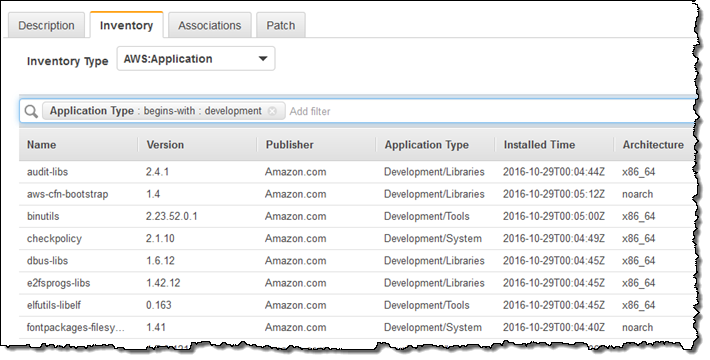Image resolution: width=710 pixels, height=360 pixels.
Task: Switch to the Associations tab
Action: (210, 26)
